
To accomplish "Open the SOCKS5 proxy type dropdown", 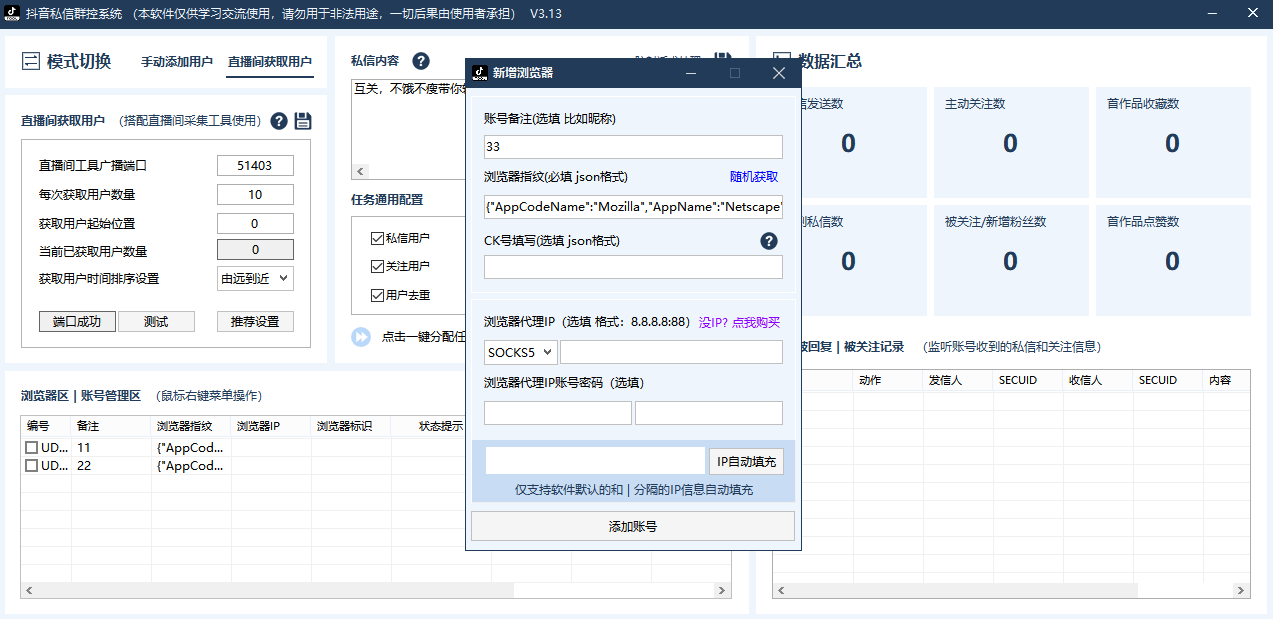I will pyautogui.click(x=521, y=352).
